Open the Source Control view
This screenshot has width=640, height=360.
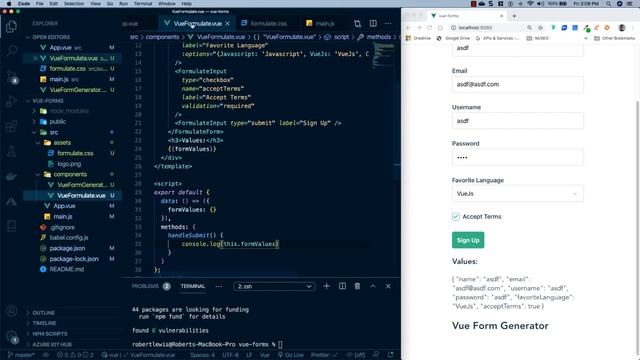[x=11, y=76]
